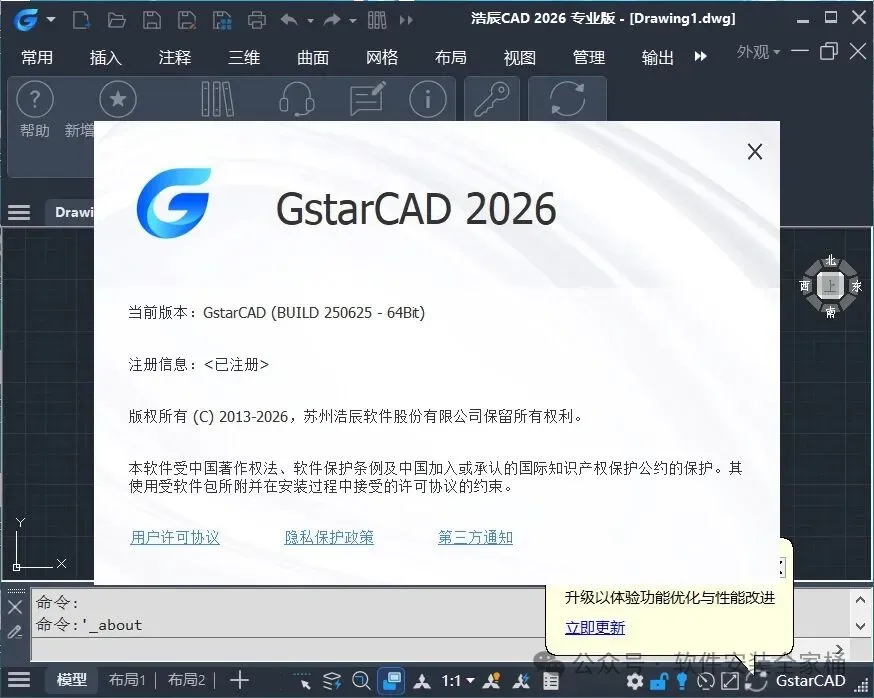Switch to the 布局2 layout tab
Screen dimensions: 874x698
186,680
